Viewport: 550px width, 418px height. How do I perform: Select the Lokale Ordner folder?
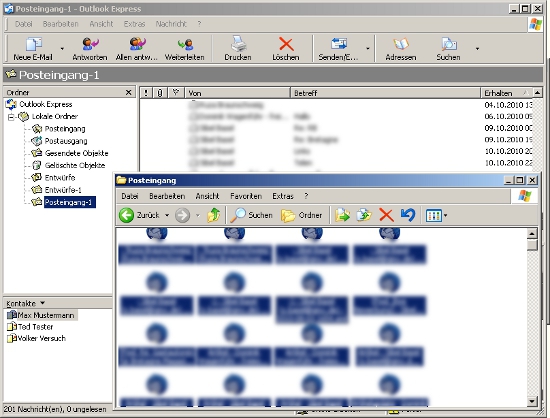54,116
